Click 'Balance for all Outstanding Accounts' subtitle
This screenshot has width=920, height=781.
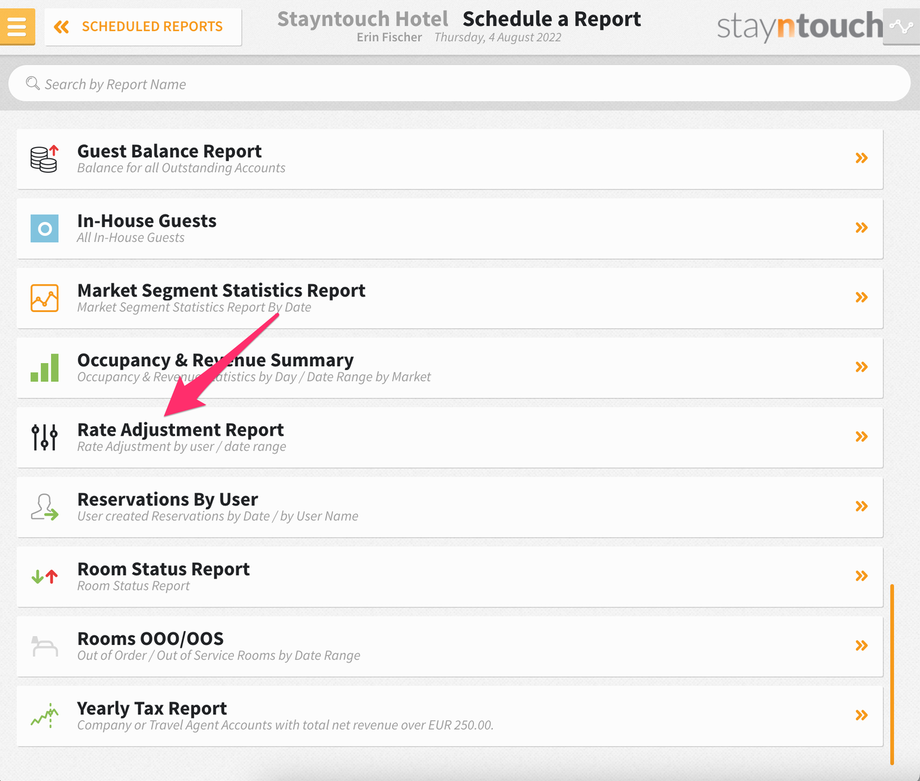coord(181,168)
